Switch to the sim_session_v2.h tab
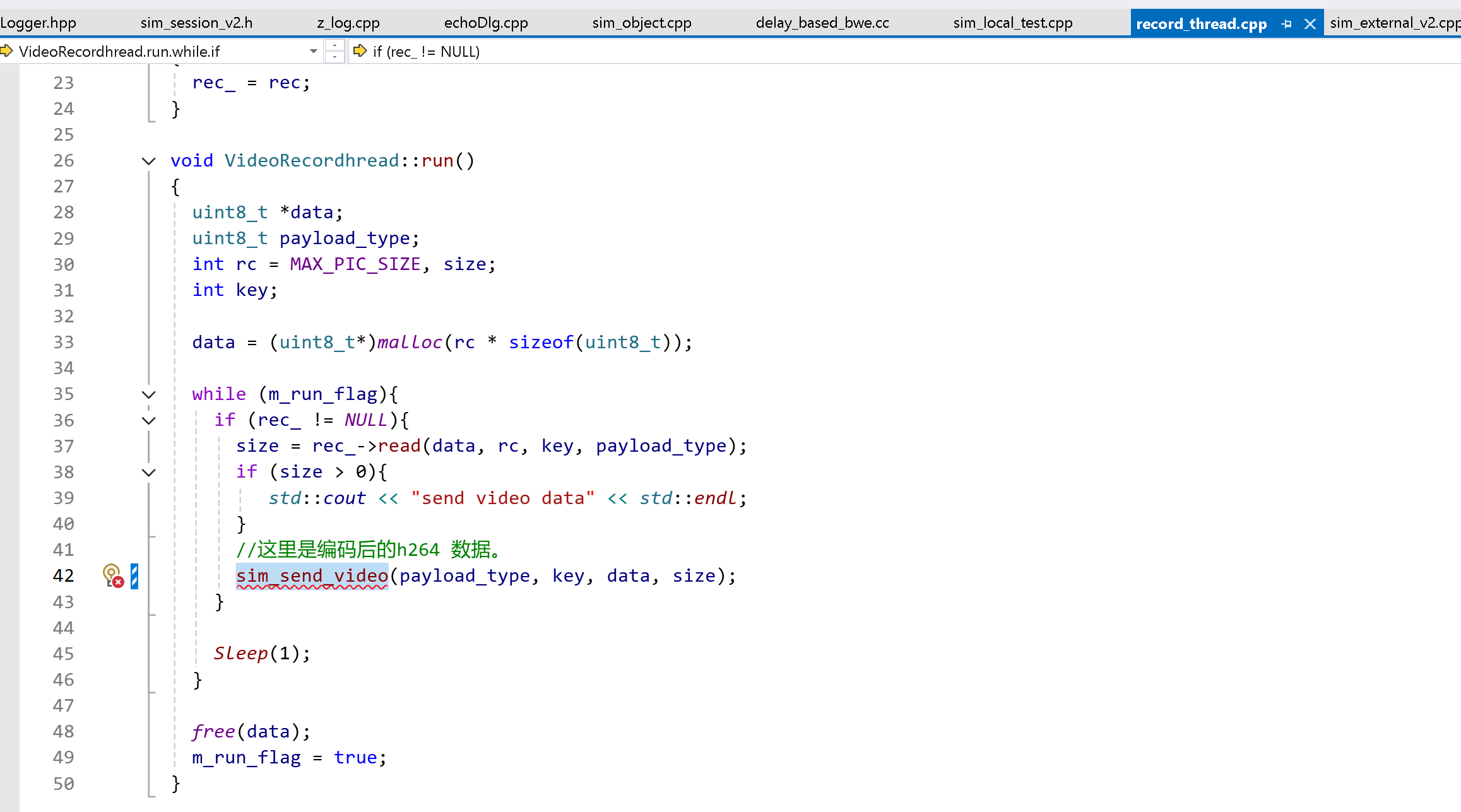1461x812 pixels. point(196,23)
